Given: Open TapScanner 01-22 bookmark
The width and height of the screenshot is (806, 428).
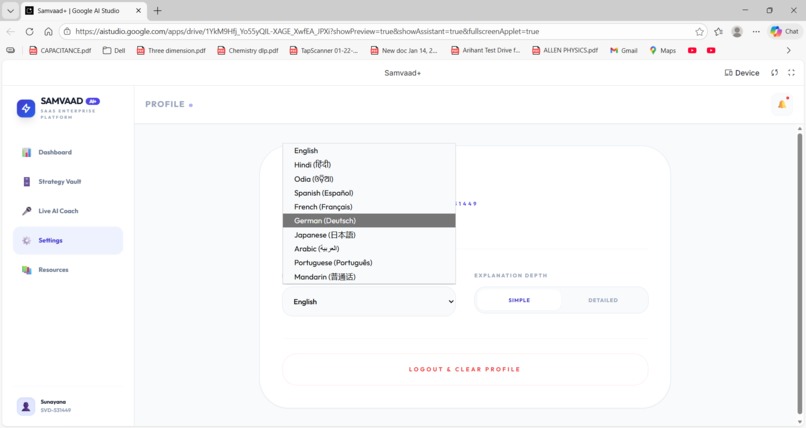Looking at the screenshot, I should (324, 50).
